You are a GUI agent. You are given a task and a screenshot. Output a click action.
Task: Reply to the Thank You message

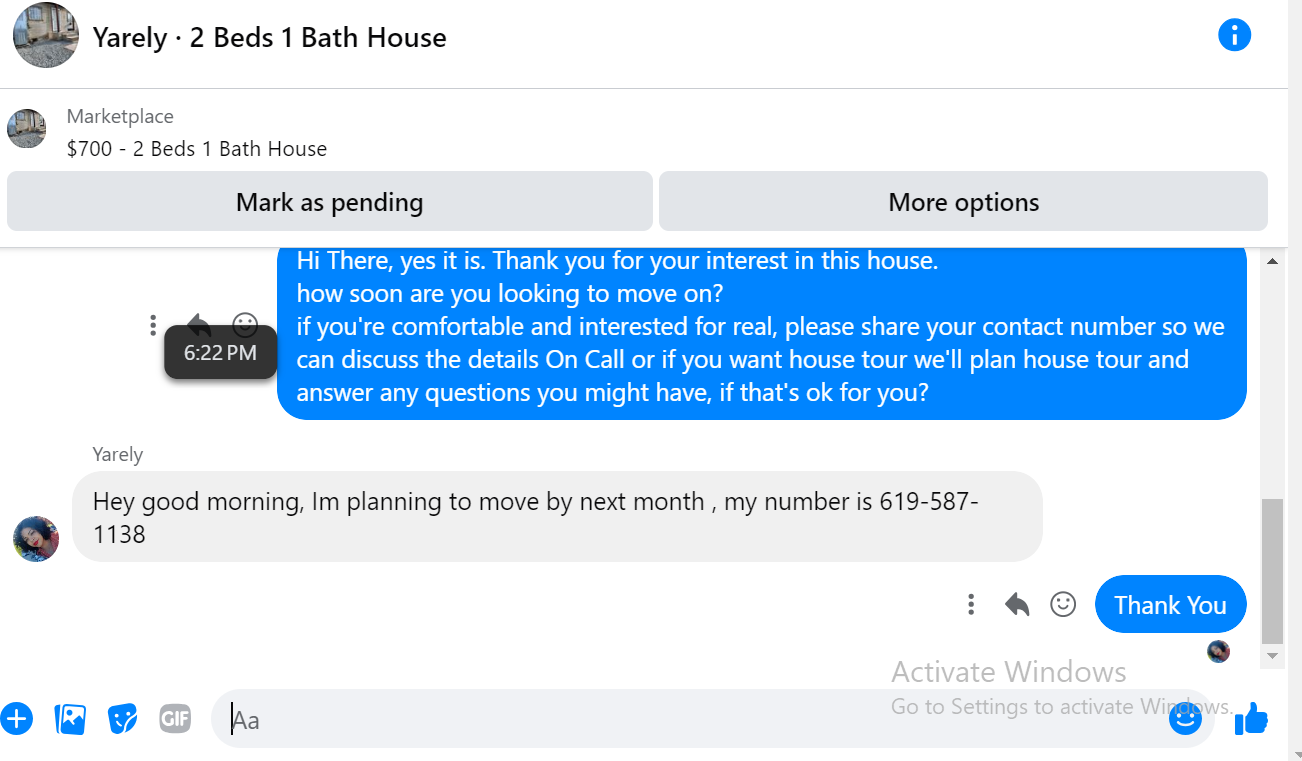pos(1017,605)
